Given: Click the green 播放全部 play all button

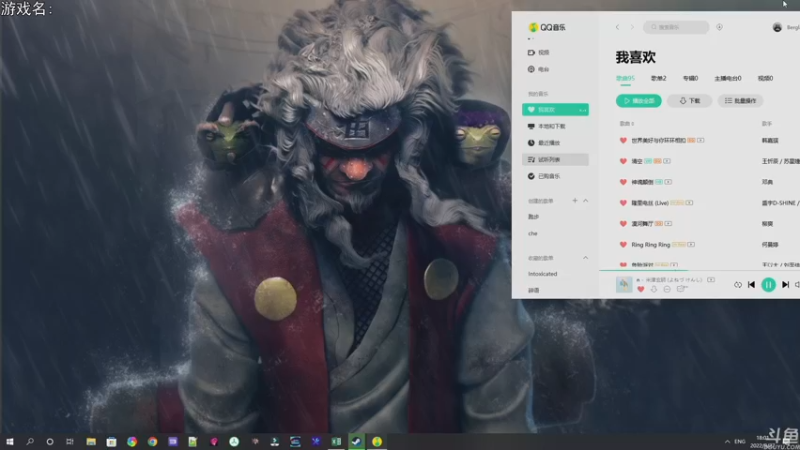Looking at the screenshot, I should pos(639,101).
